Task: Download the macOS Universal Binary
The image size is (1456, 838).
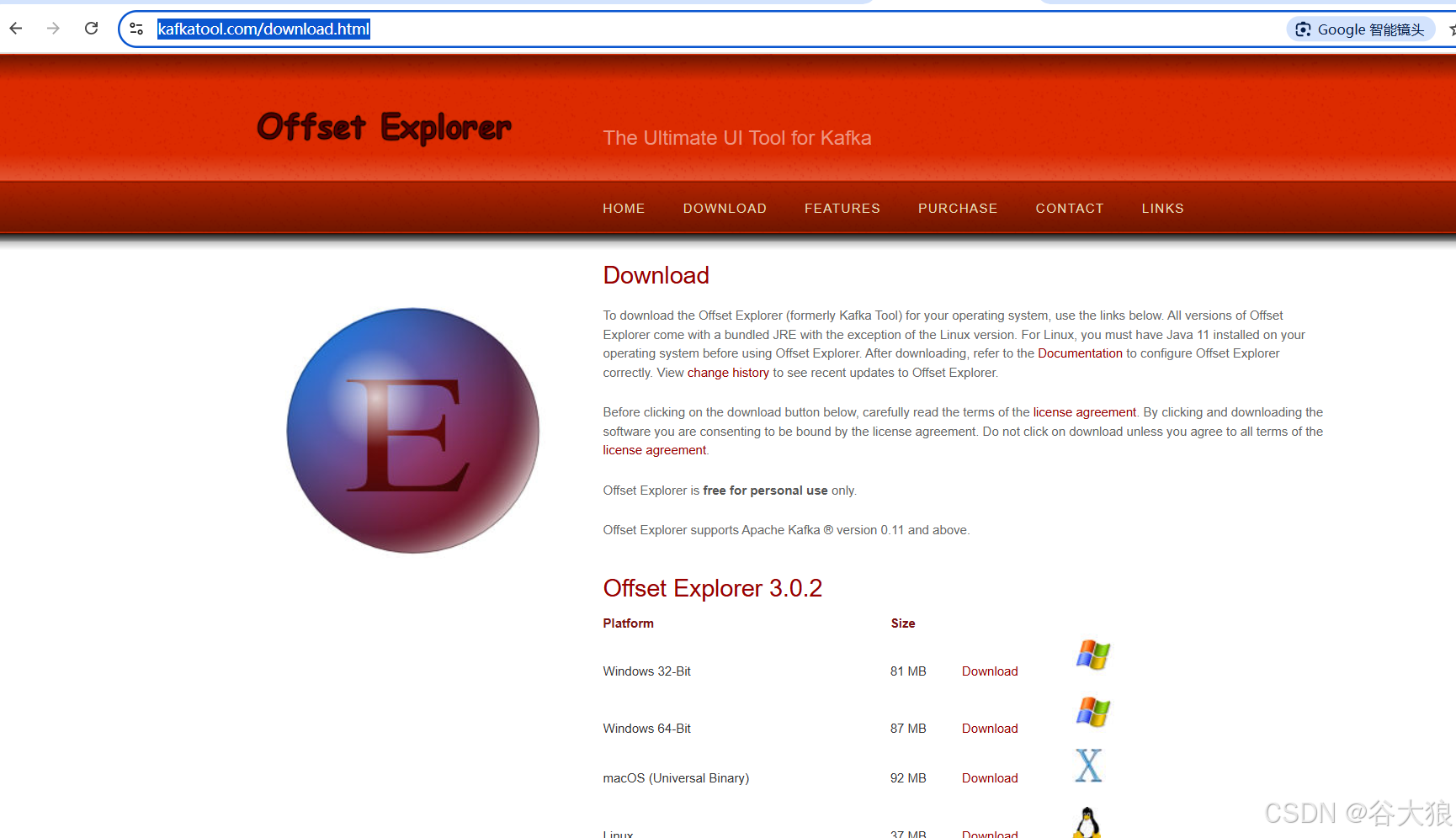Action: (x=990, y=778)
